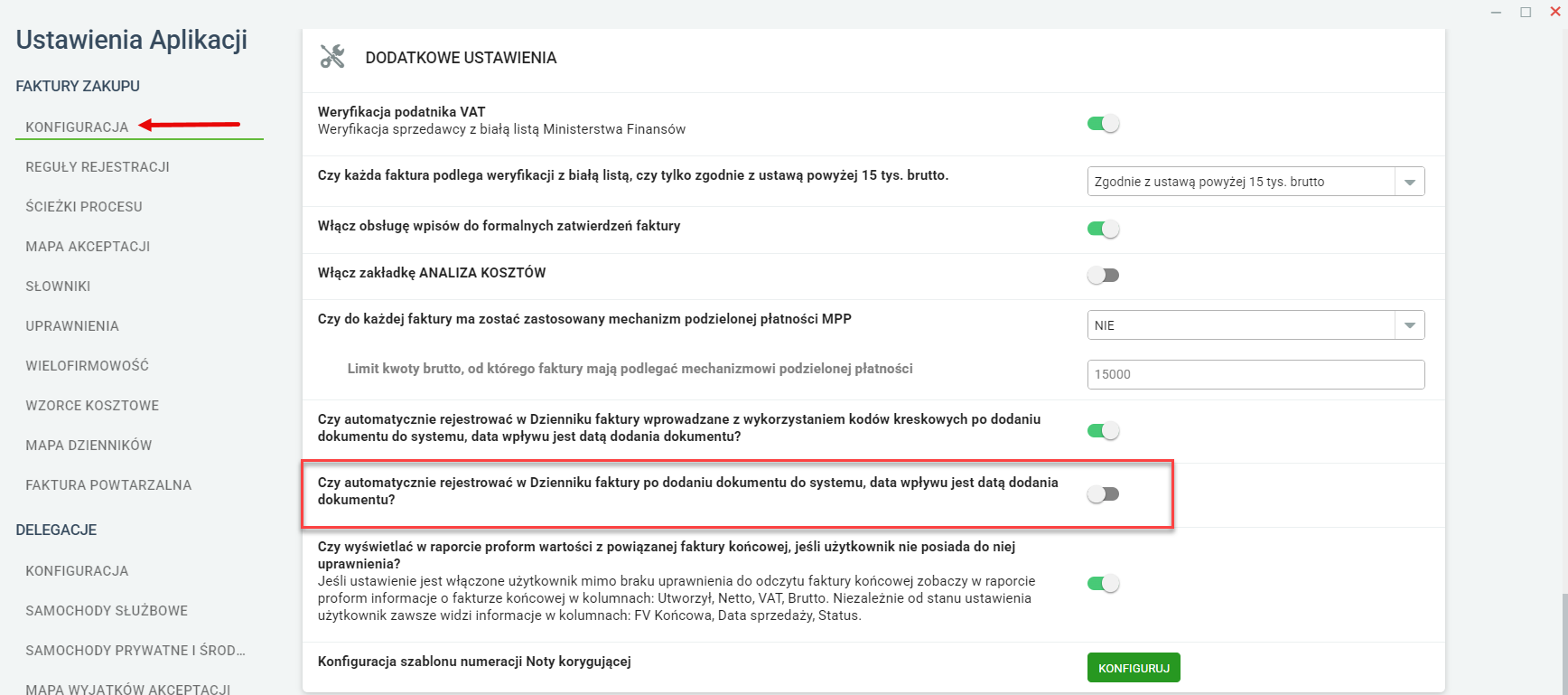Minimize the application window
The height and width of the screenshot is (695, 1568).
coord(1497,12)
